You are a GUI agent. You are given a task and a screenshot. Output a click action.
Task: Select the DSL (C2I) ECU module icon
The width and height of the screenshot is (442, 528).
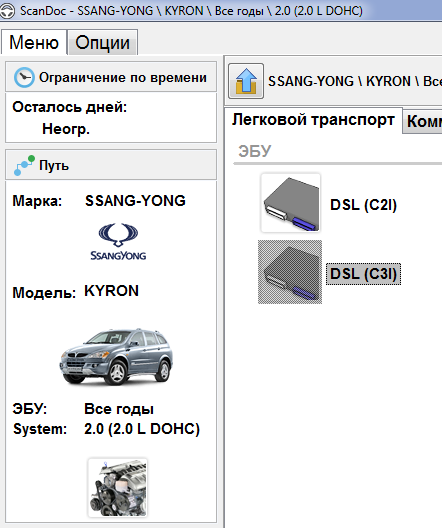point(291,203)
